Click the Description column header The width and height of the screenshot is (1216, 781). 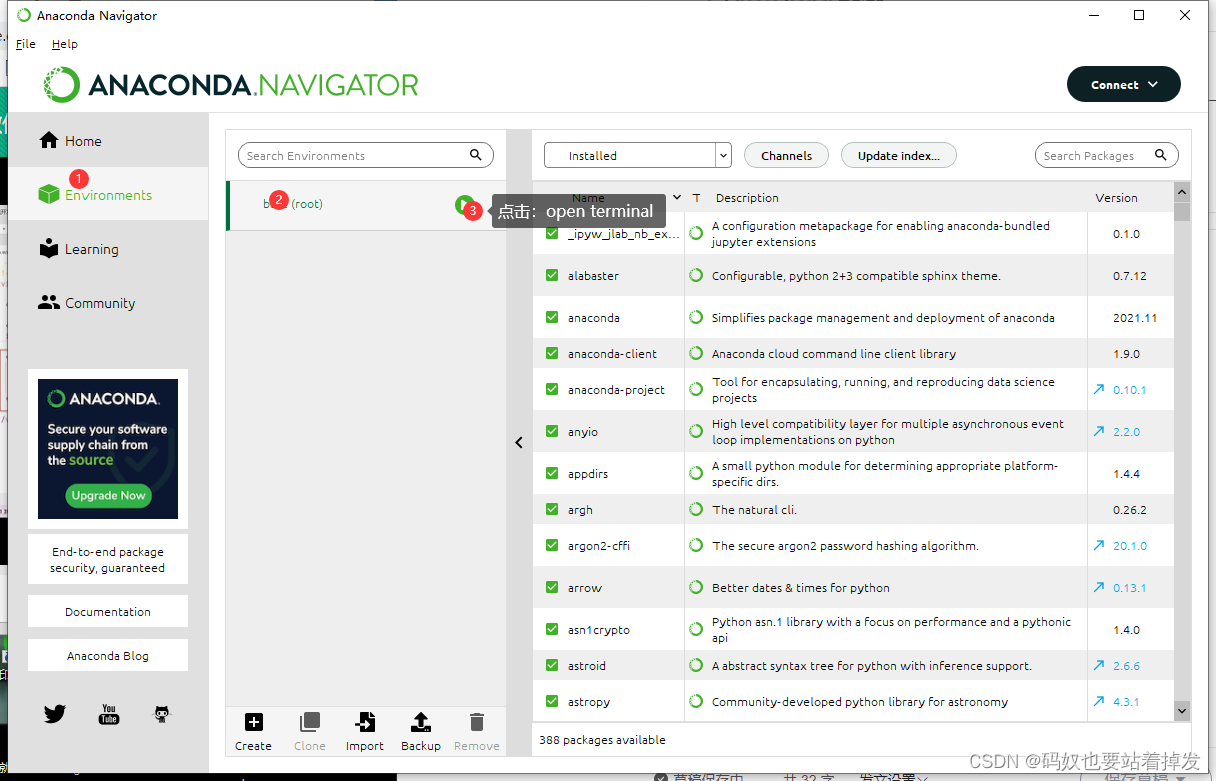pyautogui.click(x=747, y=198)
